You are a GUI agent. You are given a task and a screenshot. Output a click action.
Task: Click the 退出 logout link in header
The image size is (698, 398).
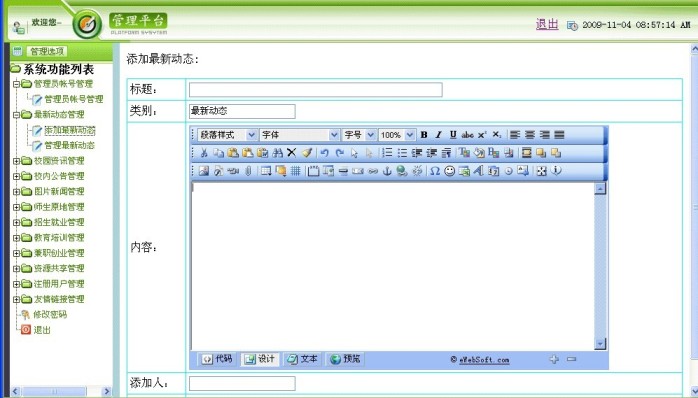(x=547, y=24)
